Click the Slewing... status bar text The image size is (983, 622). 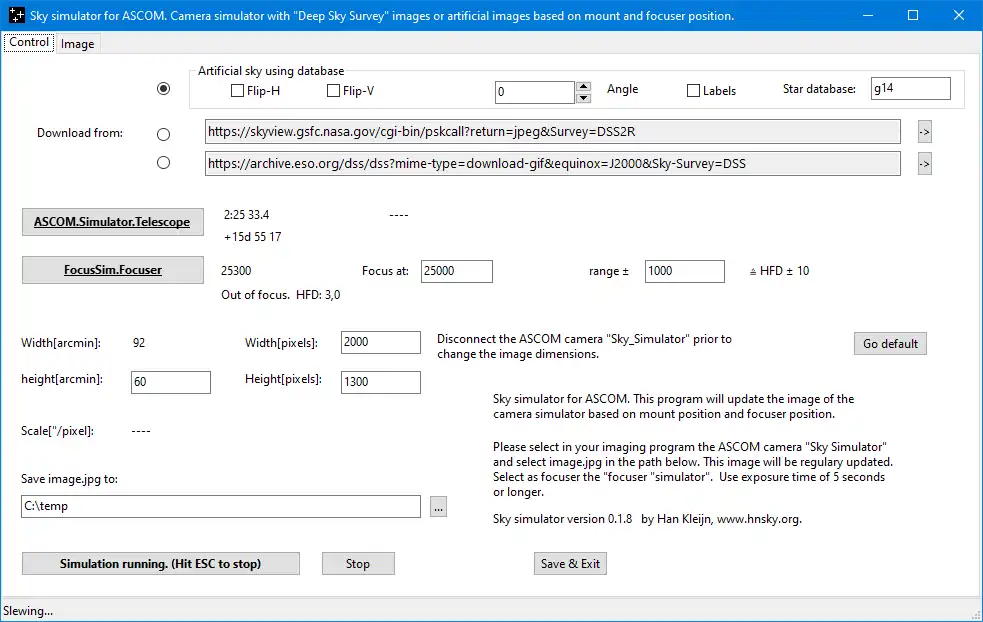28,611
